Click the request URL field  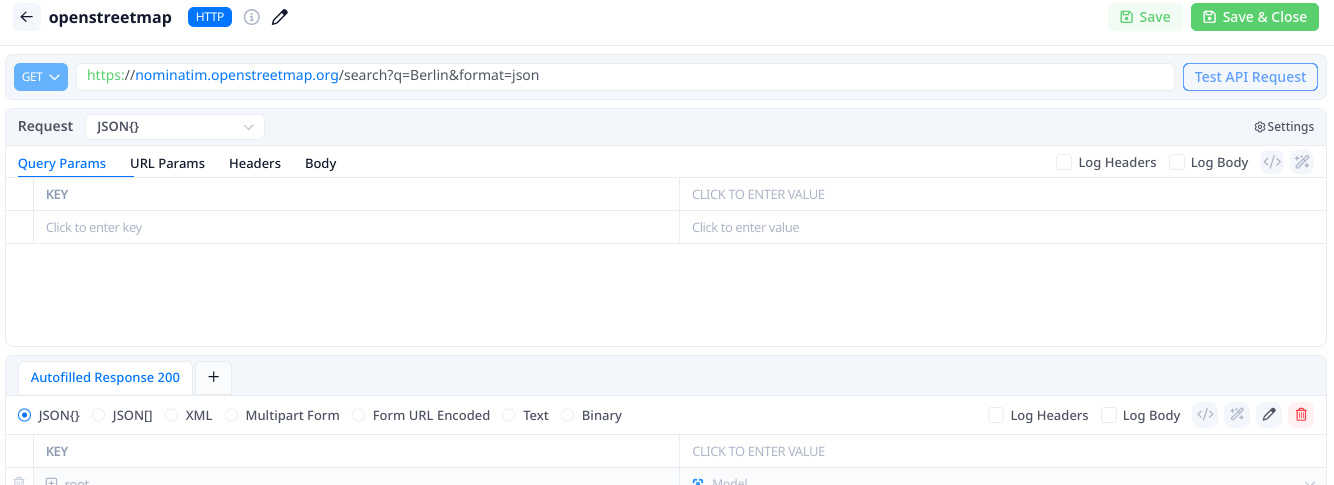click(x=625, y=76)
